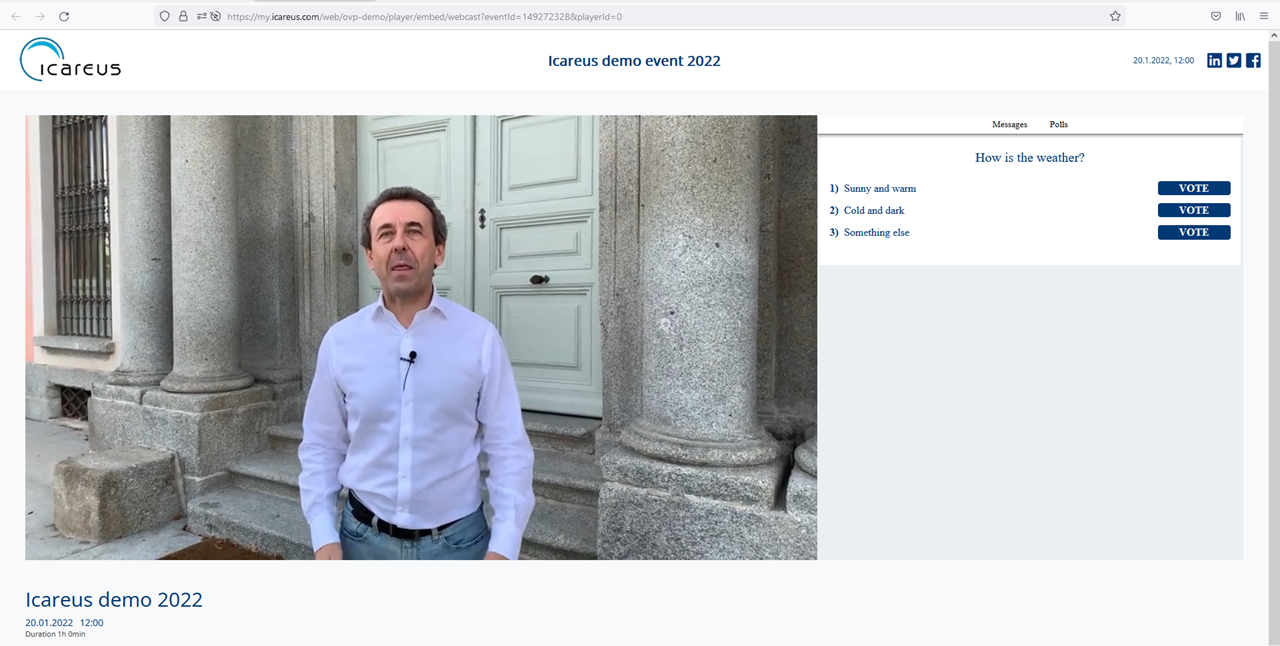Share the event on Twitter
The height and width of the screenshot is (646, 1280).
point(1234,61)
